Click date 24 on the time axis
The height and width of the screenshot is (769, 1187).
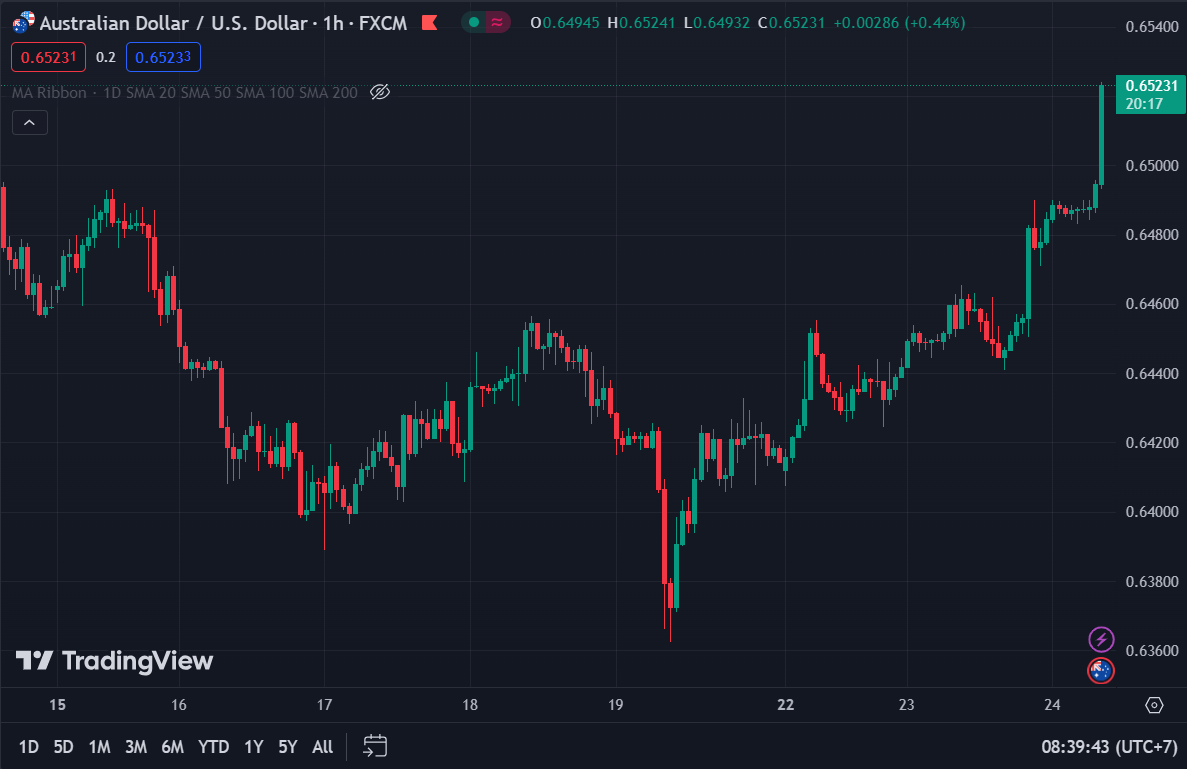pos(1052,705)
